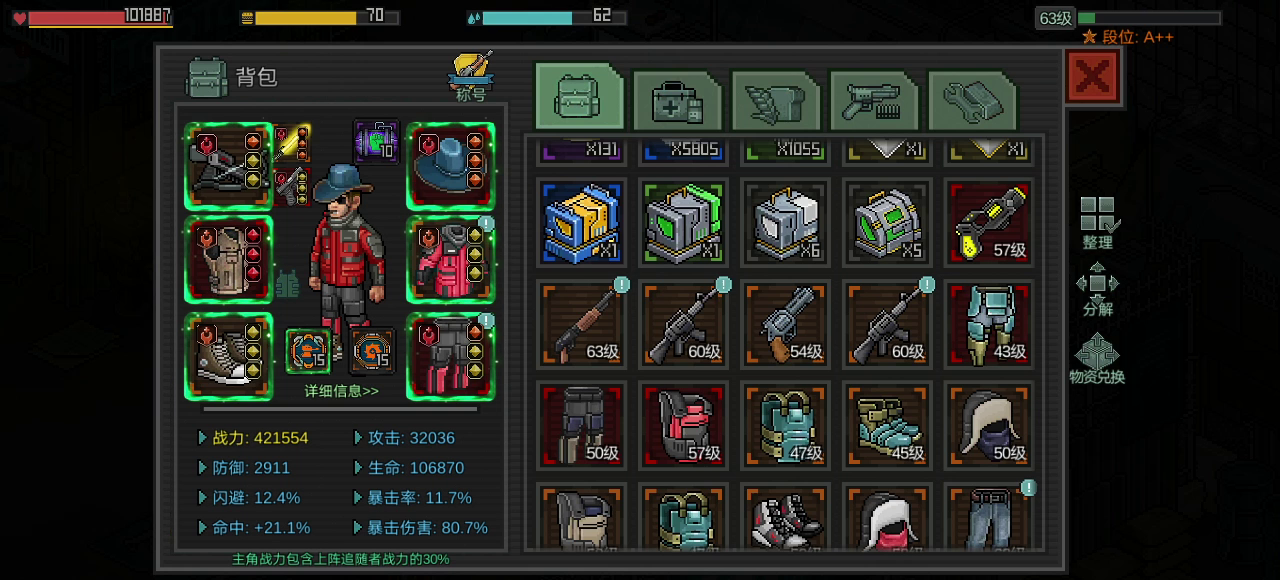Select the level 63 rifle item

(x=582, y=323)
